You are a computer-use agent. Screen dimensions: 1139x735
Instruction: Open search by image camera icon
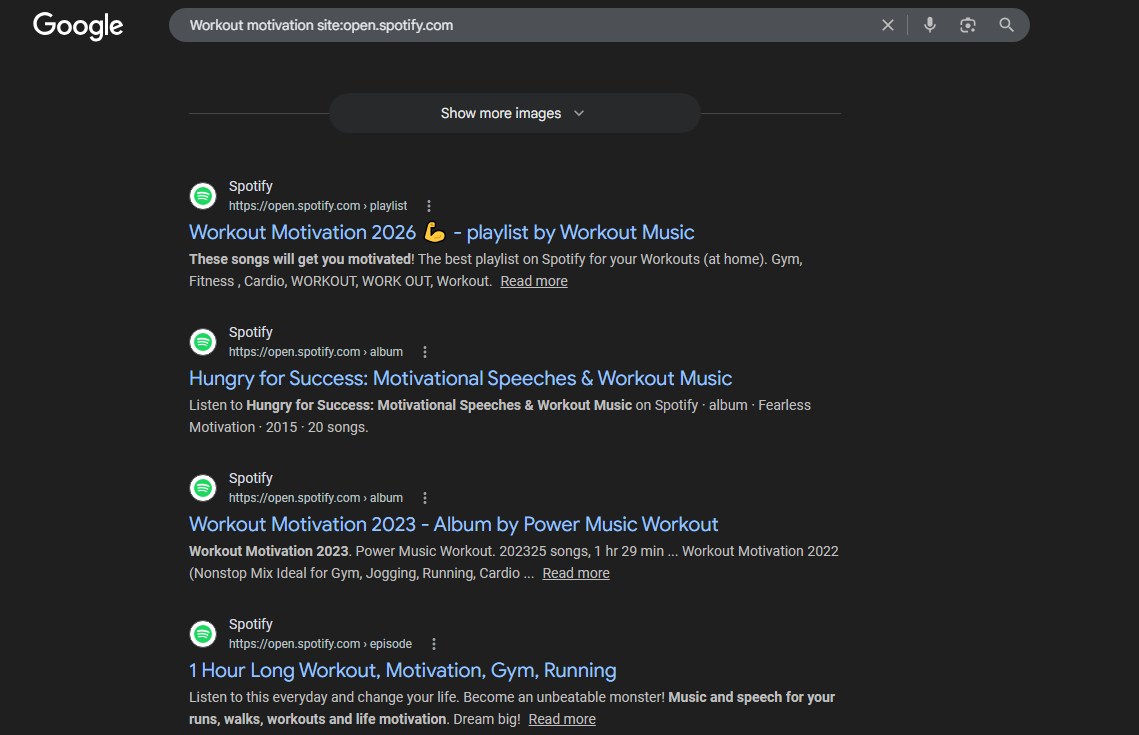[968, 25]
